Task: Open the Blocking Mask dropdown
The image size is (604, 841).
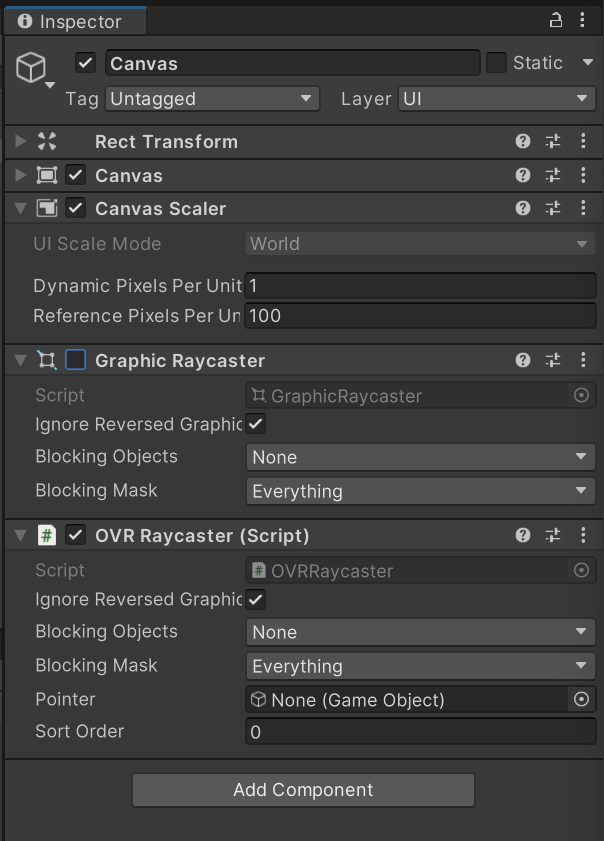Action: (x=420, y=491)
